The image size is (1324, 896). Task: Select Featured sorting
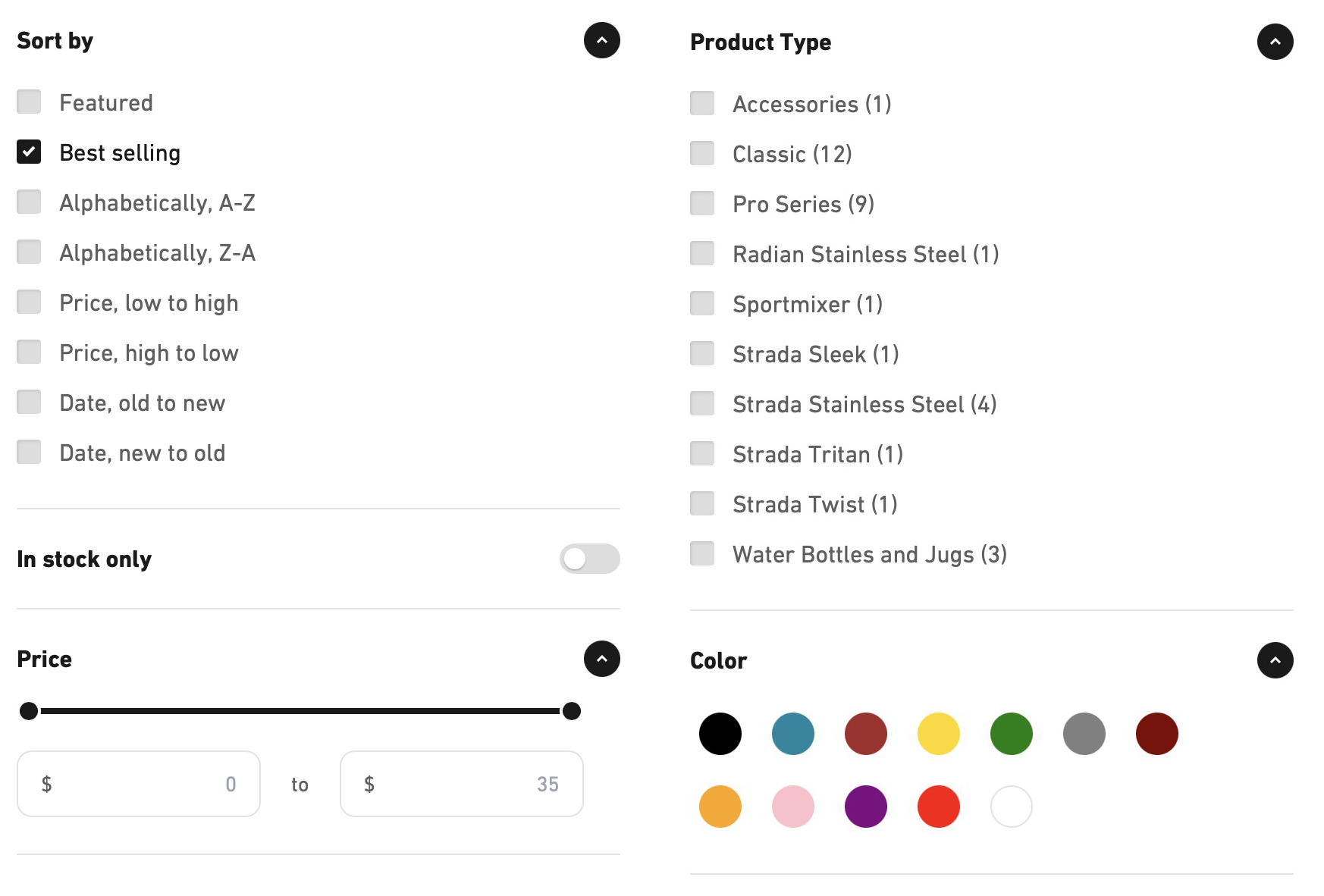click(x=29, y=102)
